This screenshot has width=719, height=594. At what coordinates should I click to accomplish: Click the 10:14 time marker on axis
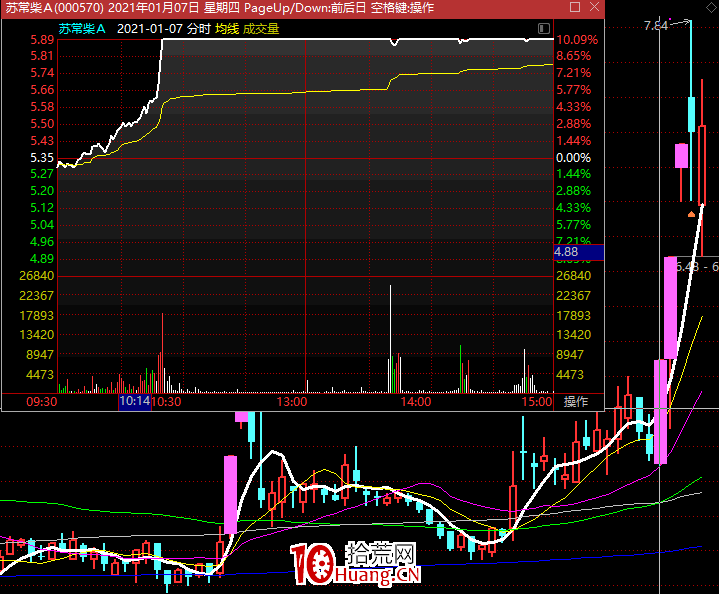coord(135,401)
